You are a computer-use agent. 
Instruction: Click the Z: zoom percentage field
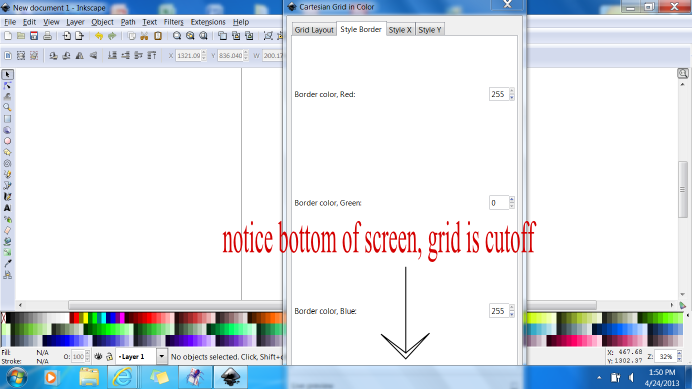(666, 356)
